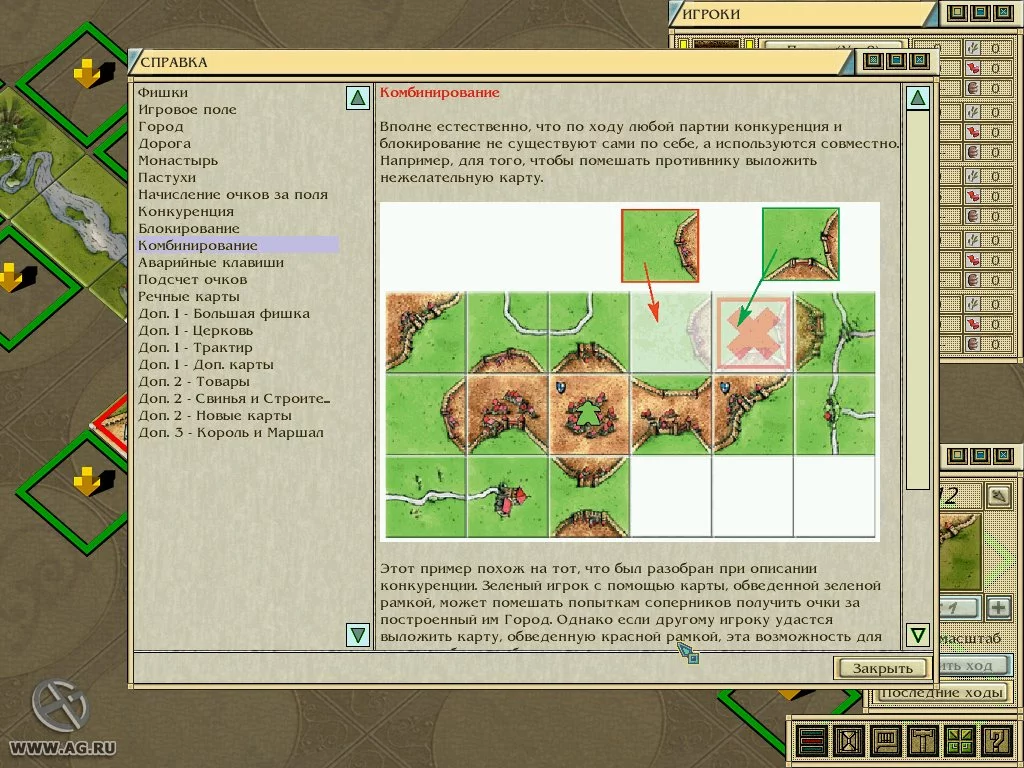
Task: Click the tile layout illustration in help text
Action: coord(630,372)
